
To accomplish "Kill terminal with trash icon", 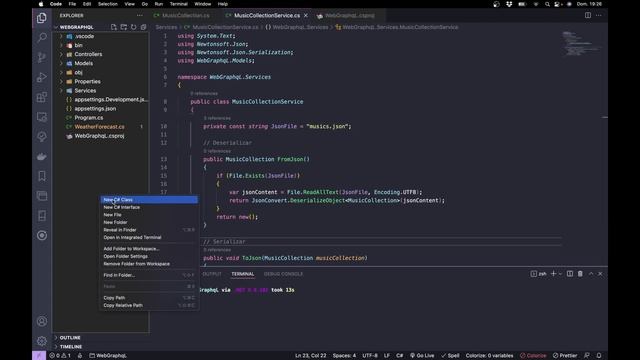I will [580, 274].
